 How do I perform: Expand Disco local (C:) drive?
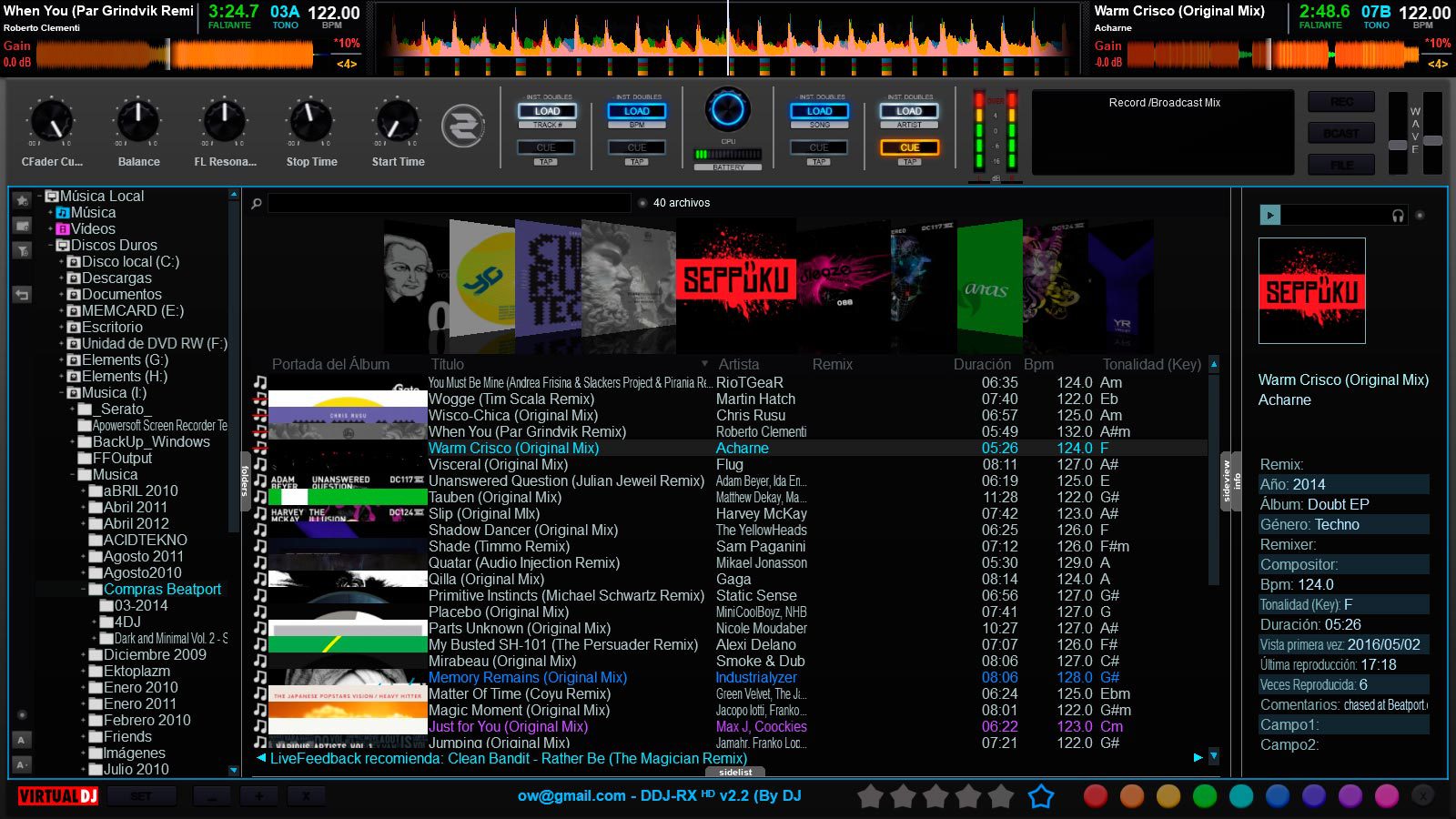click(x=62, y=262)
